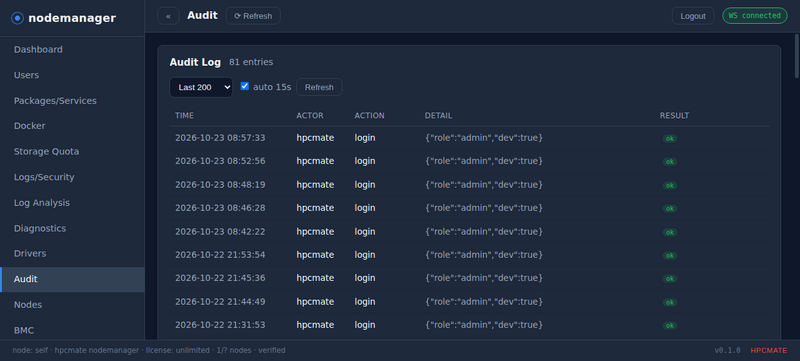This screenshot has width=800, height=361.
Task: Select timestamp 2026-10-23 08:57:33
Action: [220, 138]
